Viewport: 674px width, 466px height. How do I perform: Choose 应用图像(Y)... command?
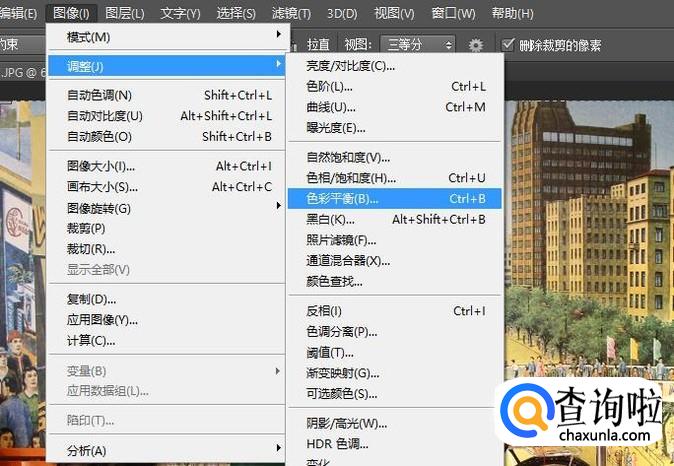click(166, 319)
